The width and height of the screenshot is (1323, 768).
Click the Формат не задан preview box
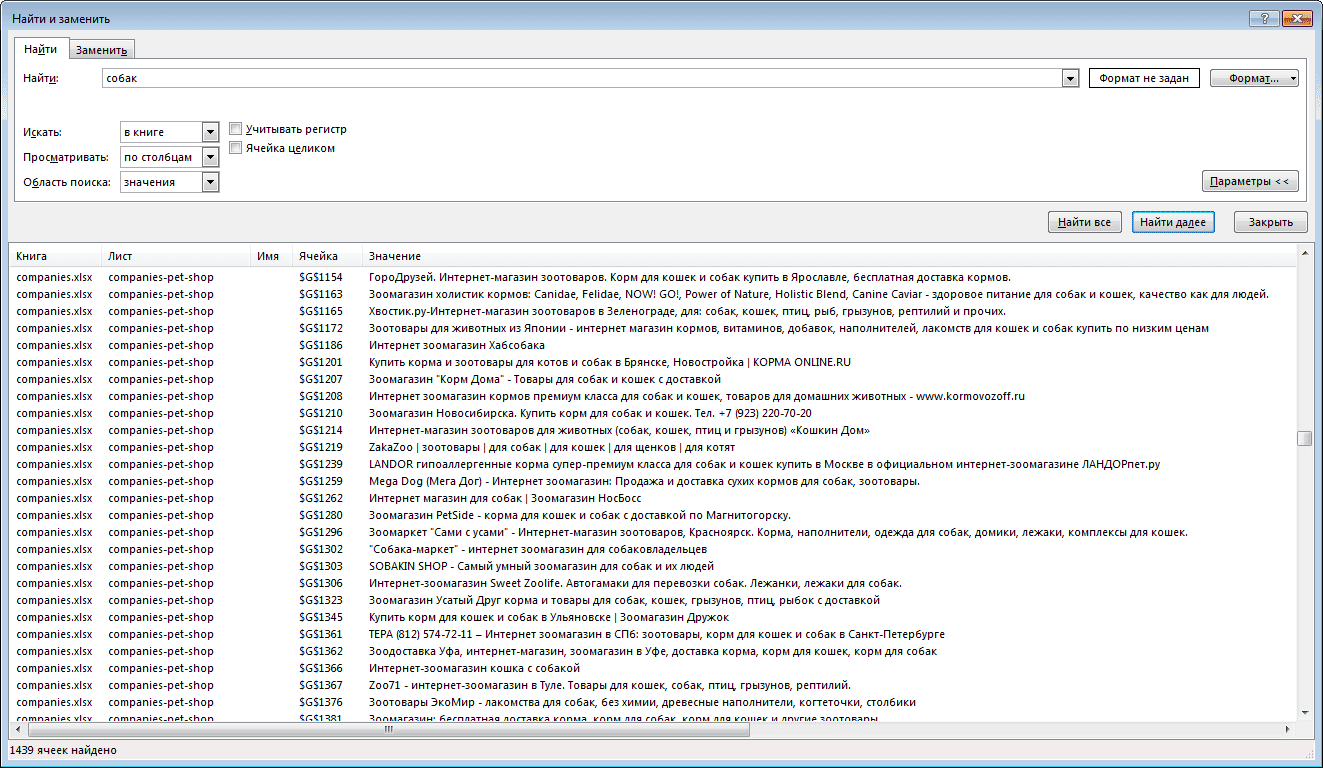(x=1144, y=78)
